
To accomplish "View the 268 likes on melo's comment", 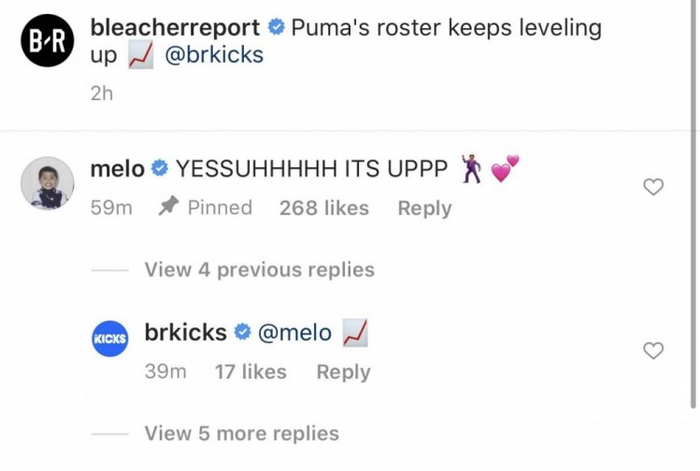I will [324, 208].
